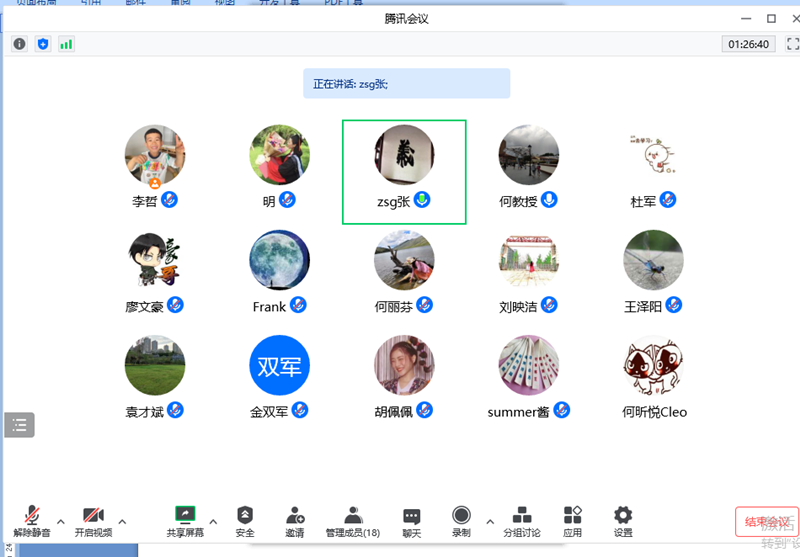
Task: Open the blue security shield icon
Action: (x=43, y=44)
